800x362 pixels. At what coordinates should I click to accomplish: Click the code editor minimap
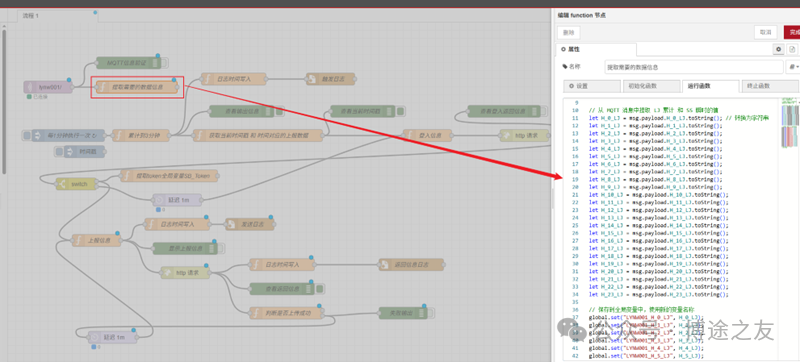click(790, 124)
